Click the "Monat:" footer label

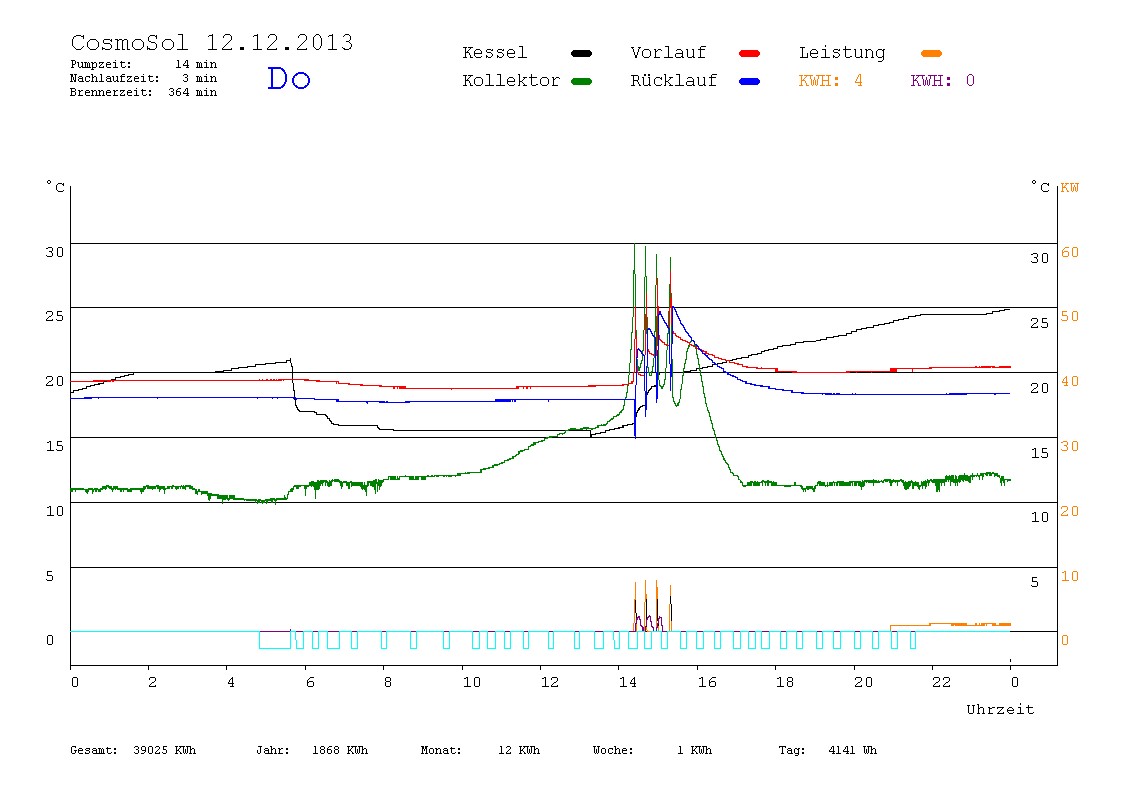coord(441,750)
